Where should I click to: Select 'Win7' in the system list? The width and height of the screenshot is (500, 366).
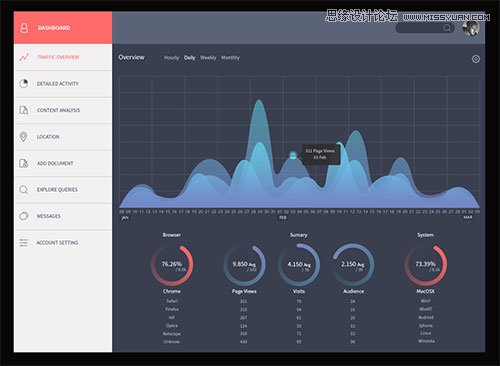(x=426, y=301)
